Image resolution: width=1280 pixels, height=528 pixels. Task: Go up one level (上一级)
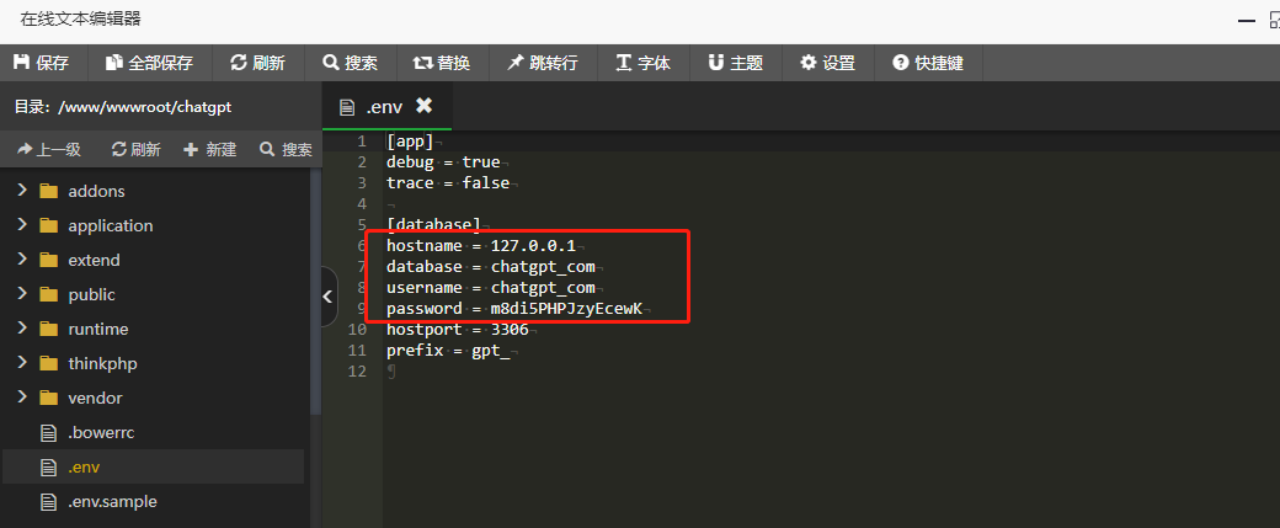click(x=48, y=150)
